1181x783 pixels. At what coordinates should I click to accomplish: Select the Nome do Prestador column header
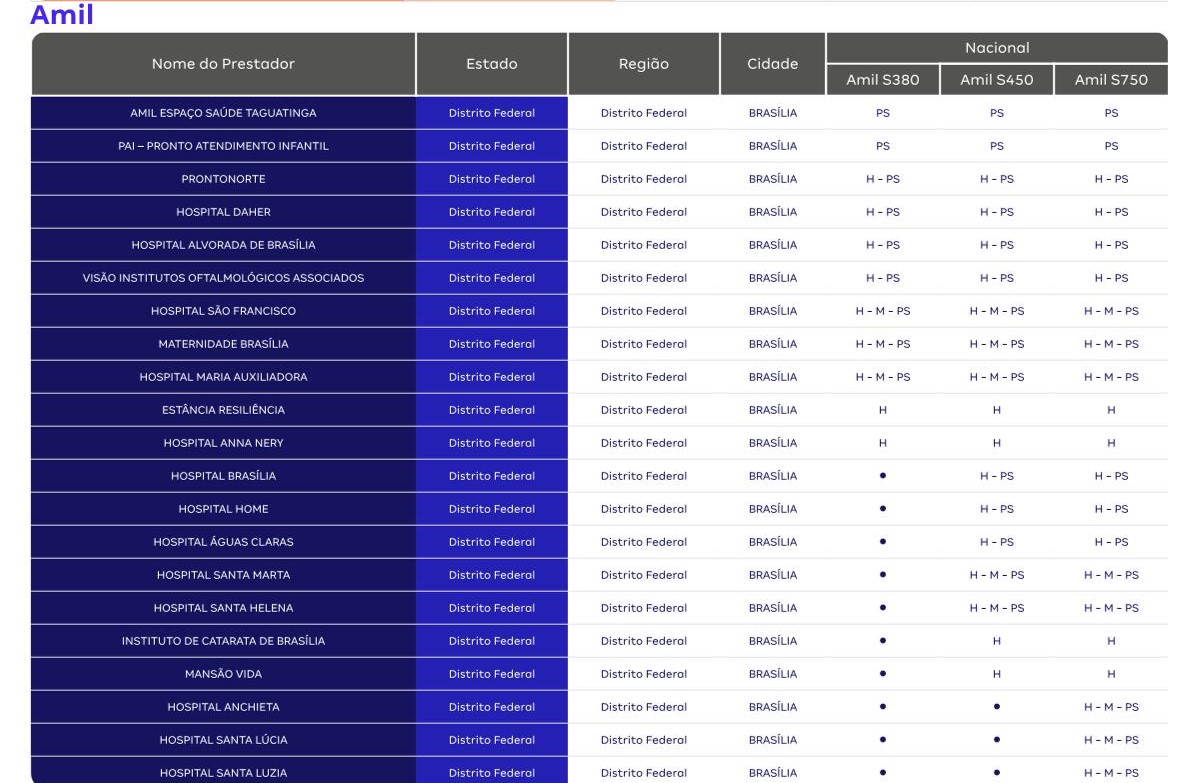[x=223, y=64]
